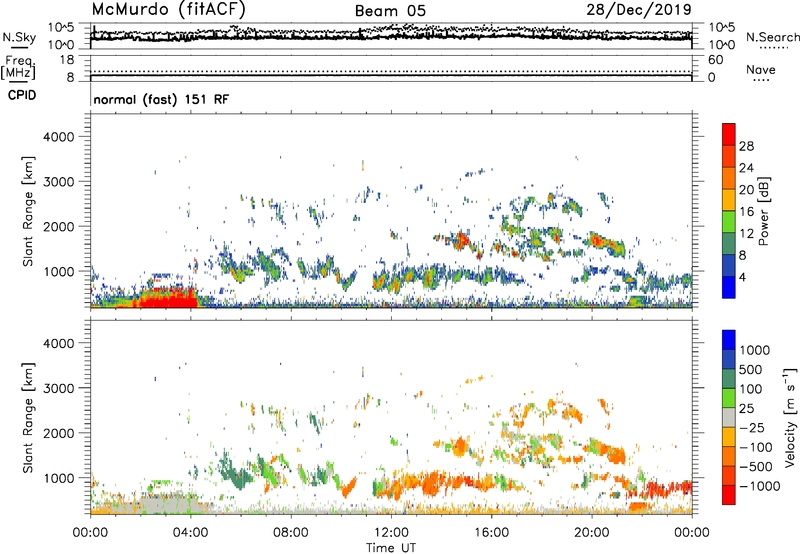Click the 3000 km tick in the velocity panel
Viewport: 800px width, 554px height.
59,388
